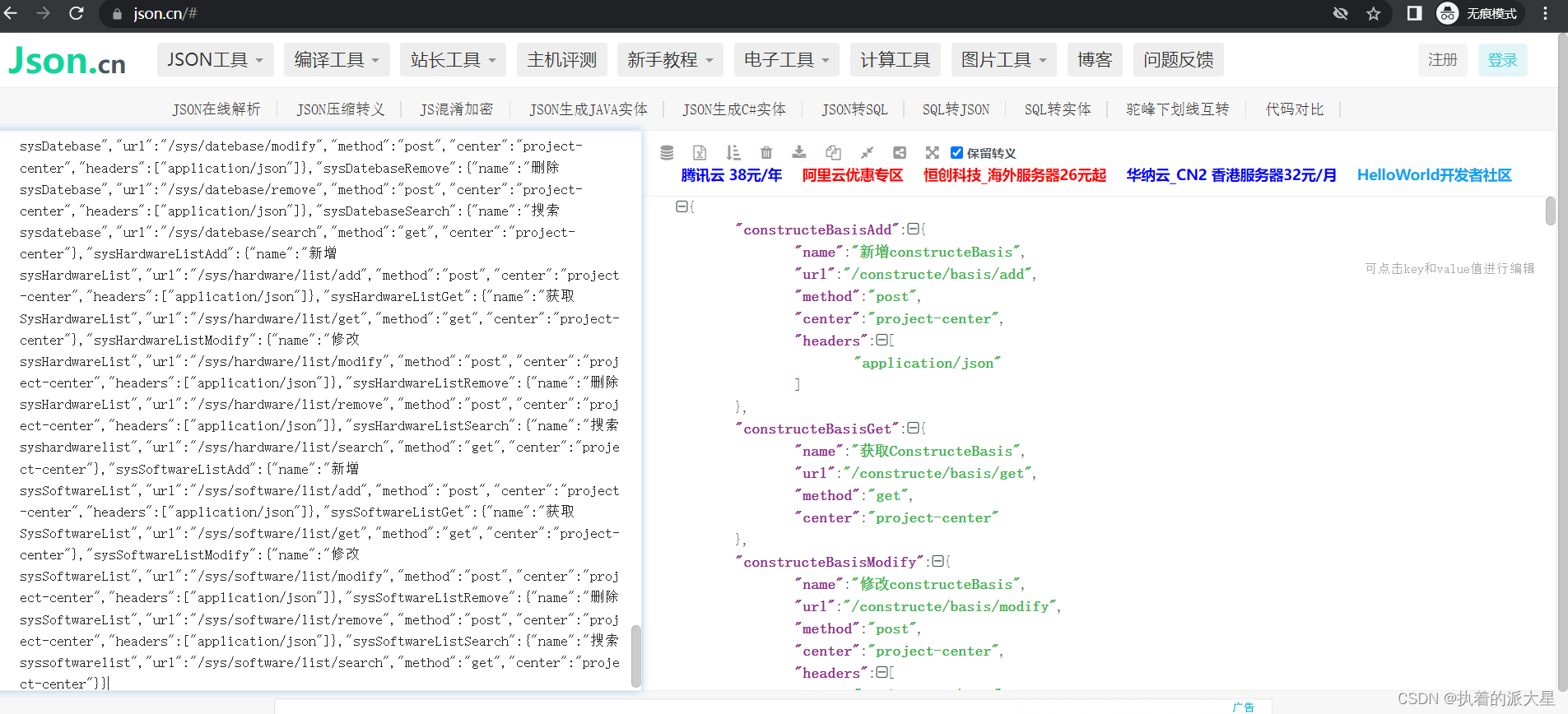Open the 腾讯云 38元/年 ad link
Image resolution: width=1568 pixels, height=714 pixels.
[732, 175]
